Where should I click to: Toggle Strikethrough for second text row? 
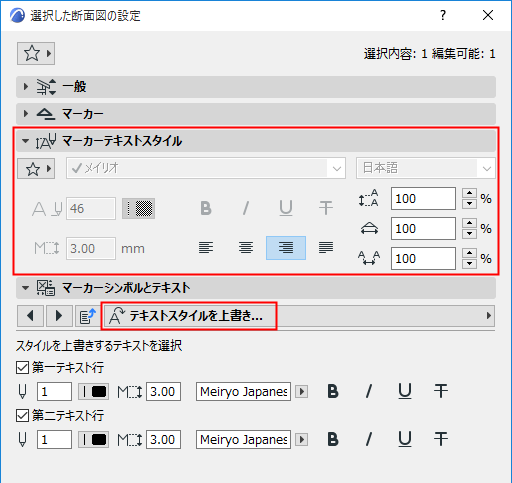441,439
